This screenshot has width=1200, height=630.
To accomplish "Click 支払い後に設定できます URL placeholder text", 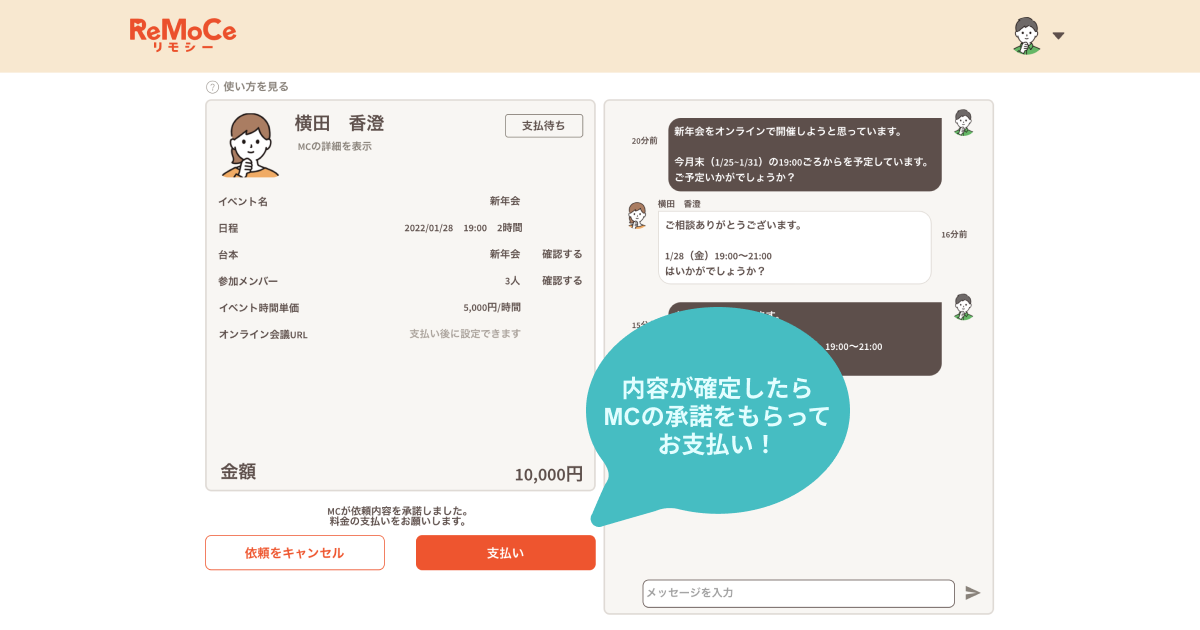I will click(x=465, y=334).
